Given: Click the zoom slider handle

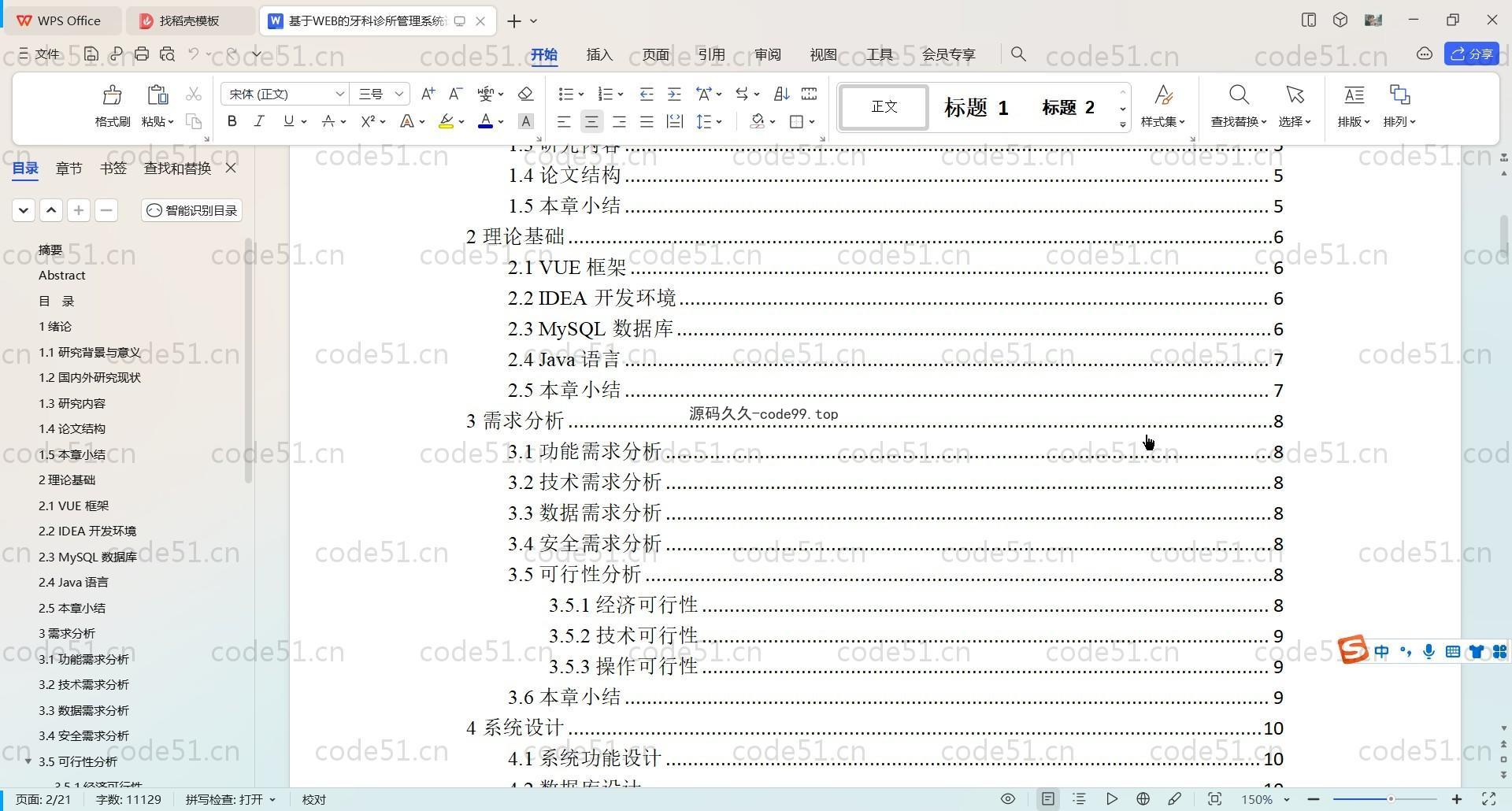Looking at the screenshot, I should 1391,799.
